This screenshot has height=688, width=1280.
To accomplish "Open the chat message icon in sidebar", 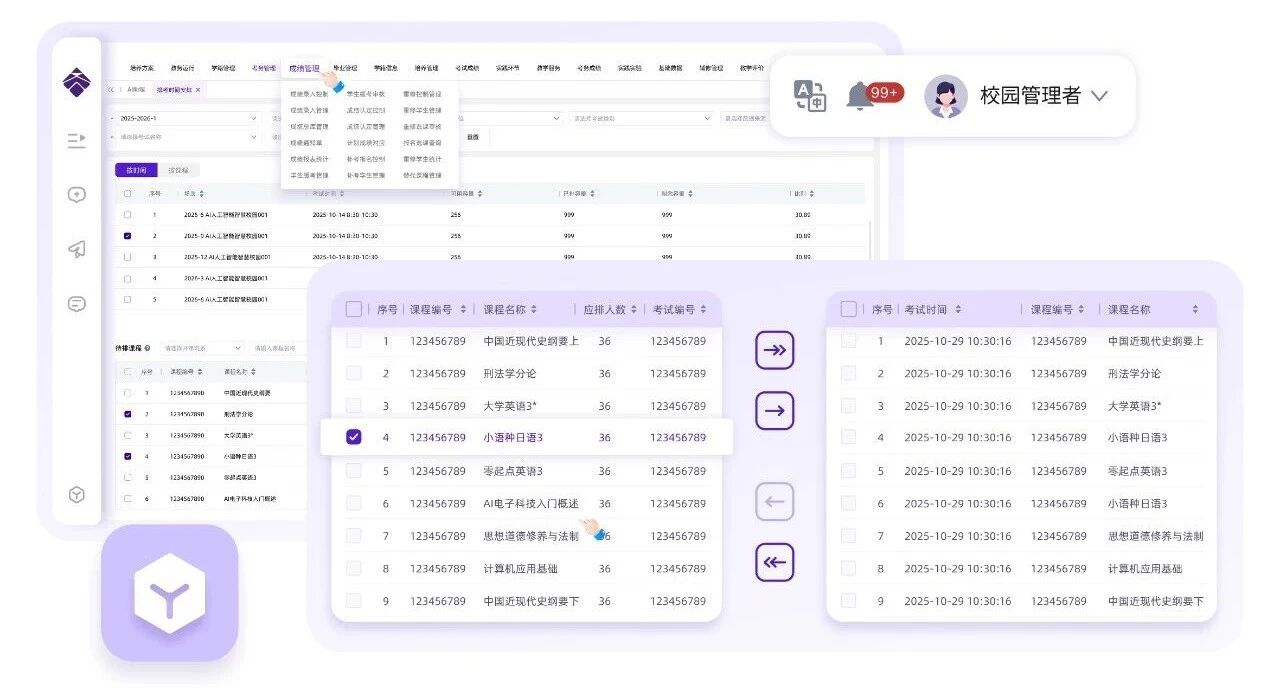I will pyautogui.click(x=77, y=304).
